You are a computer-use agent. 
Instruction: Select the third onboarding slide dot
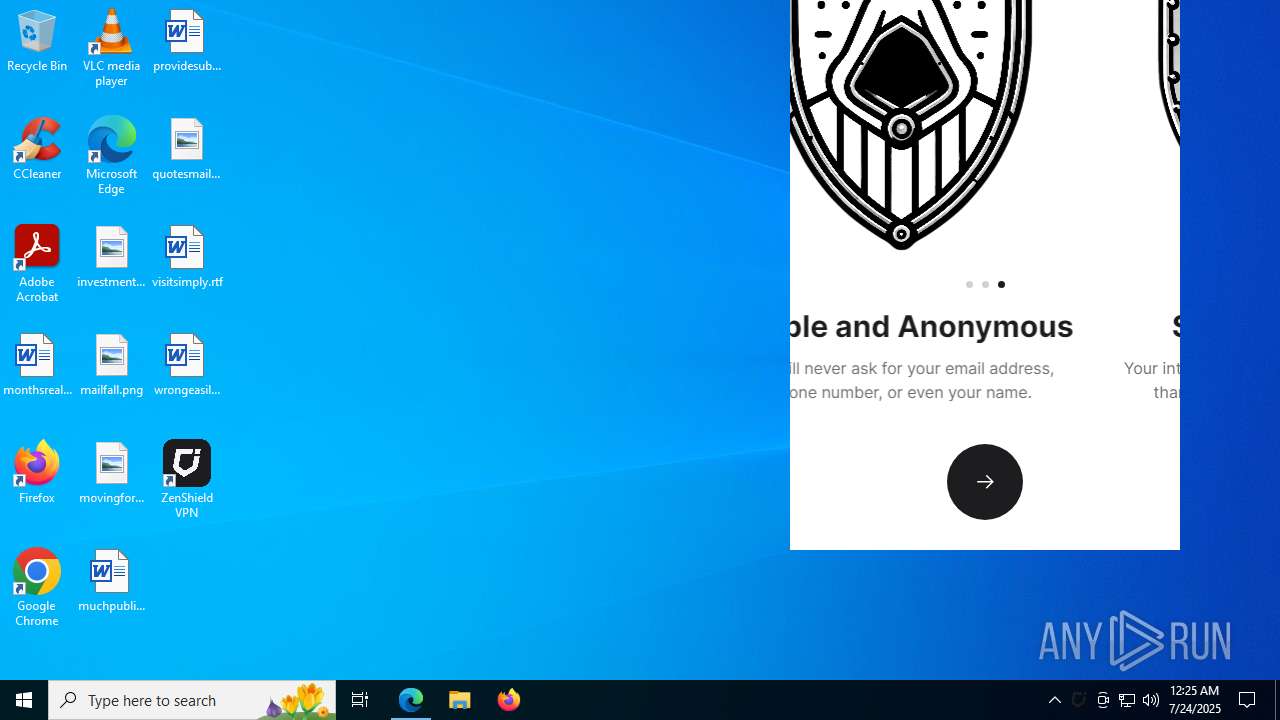point(1001,285)
